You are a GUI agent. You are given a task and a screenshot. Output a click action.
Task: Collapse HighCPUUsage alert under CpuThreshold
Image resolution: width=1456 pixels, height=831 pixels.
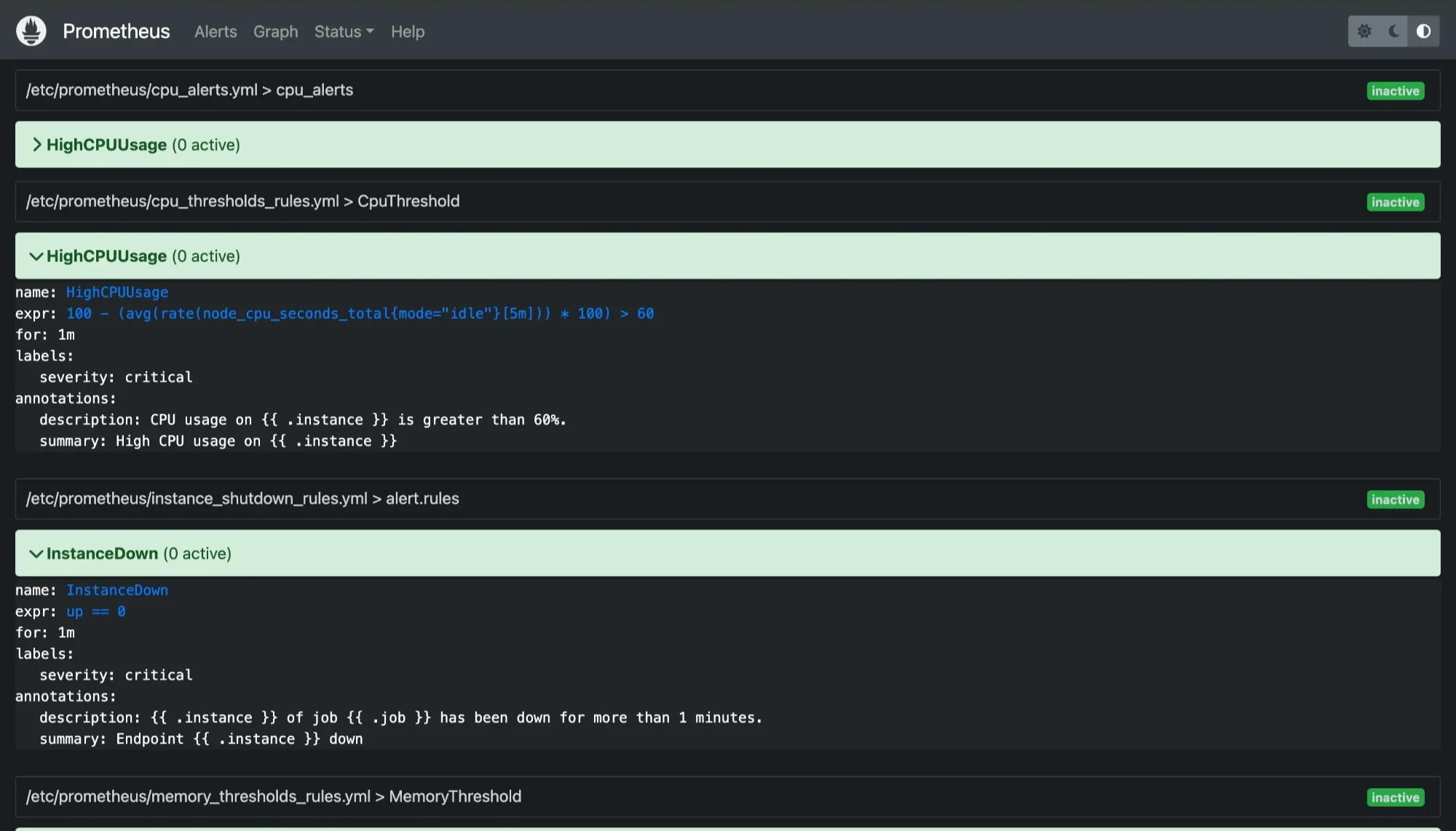(728, 256)
